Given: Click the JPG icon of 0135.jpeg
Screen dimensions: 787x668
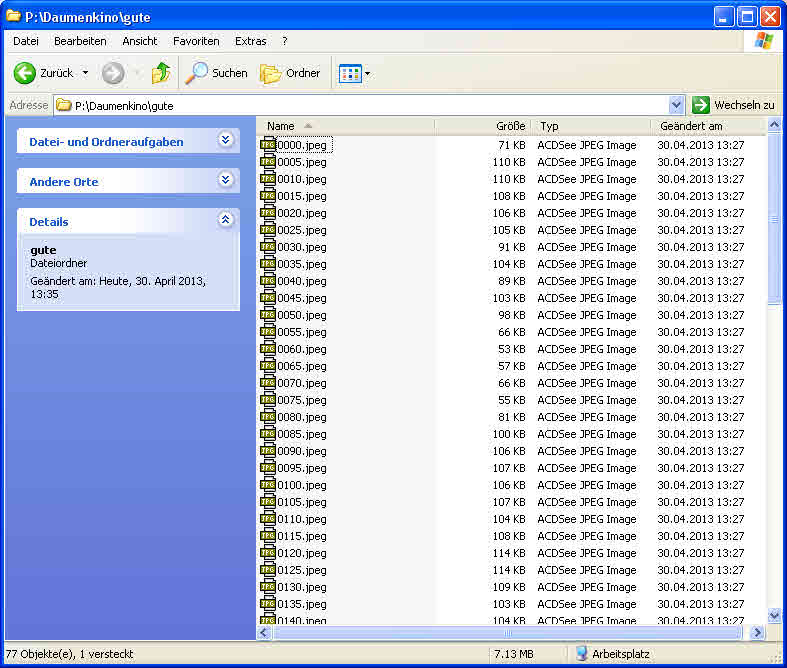Looking at the screenshot, I should click(268, 604).
